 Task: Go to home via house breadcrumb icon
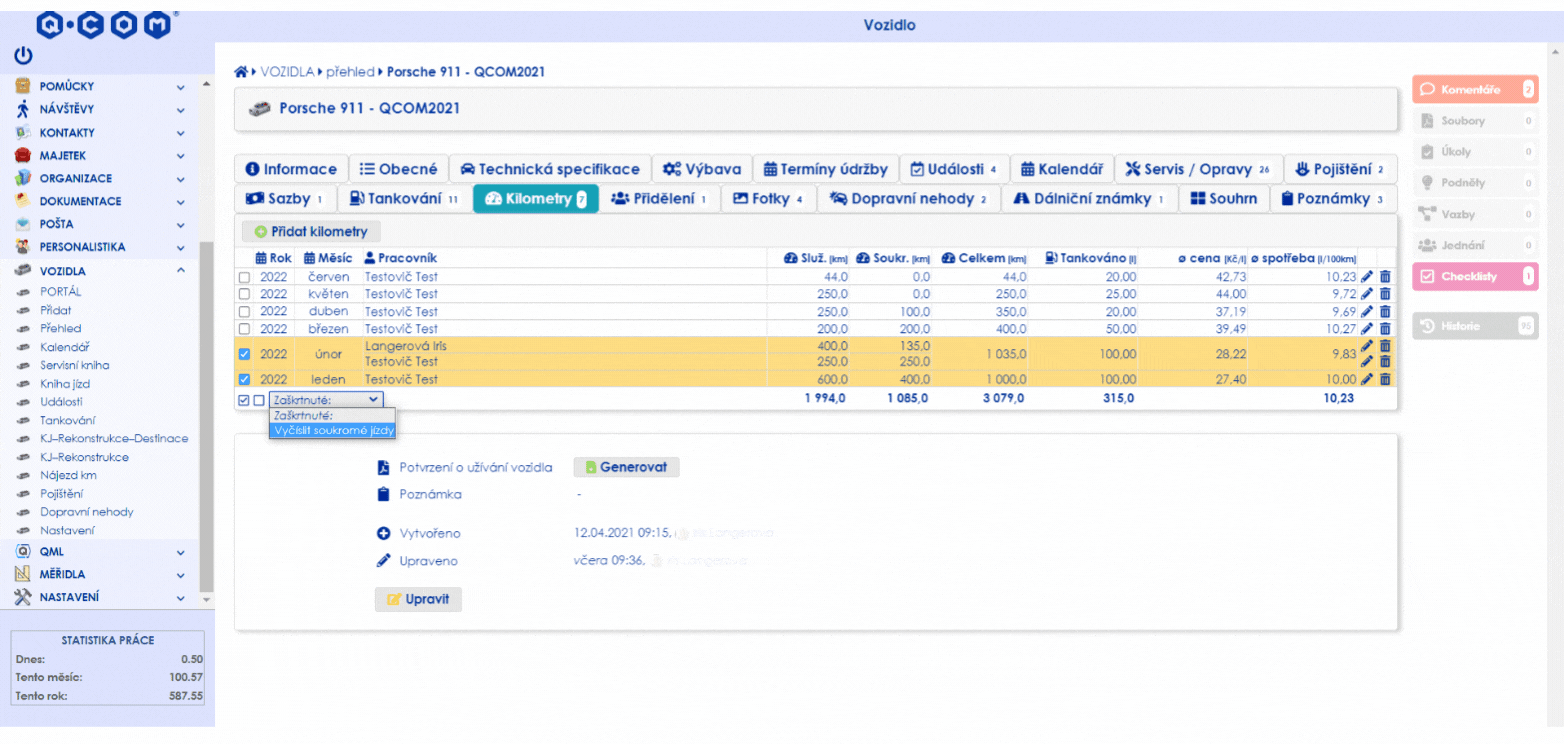[240, 72]
